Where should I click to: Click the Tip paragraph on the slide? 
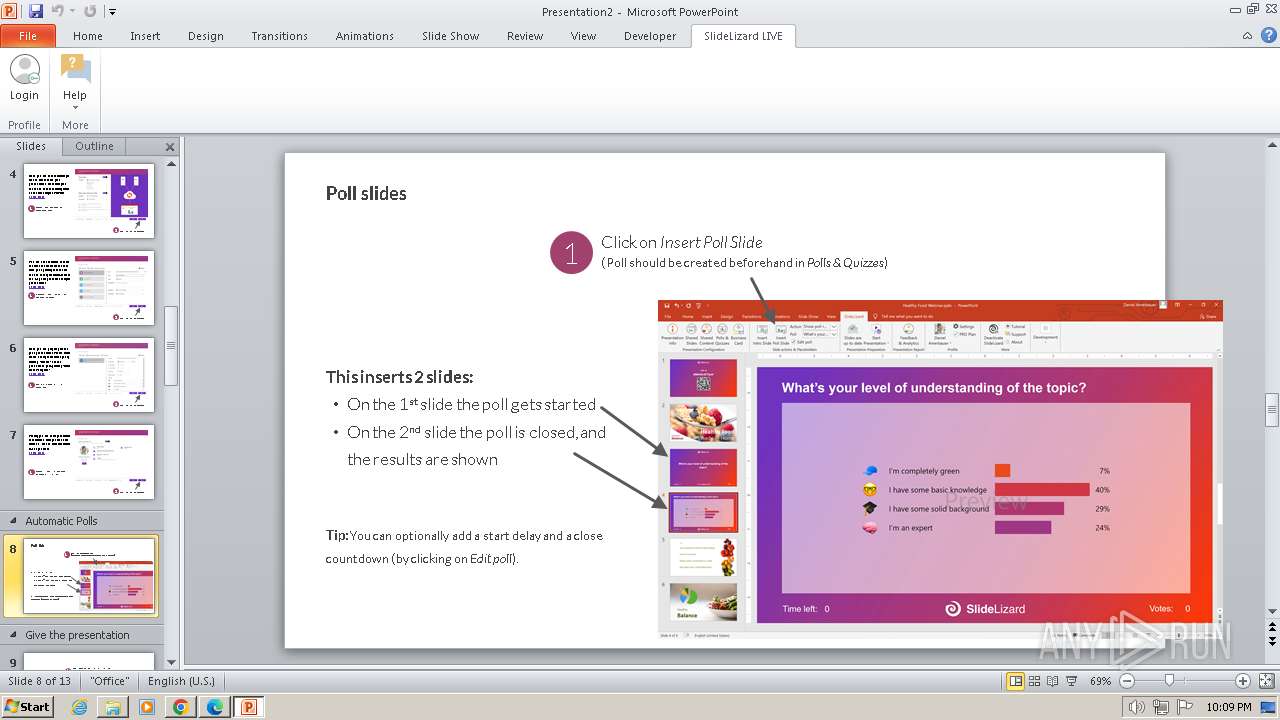pyautogui.click(x=464, y=547)
